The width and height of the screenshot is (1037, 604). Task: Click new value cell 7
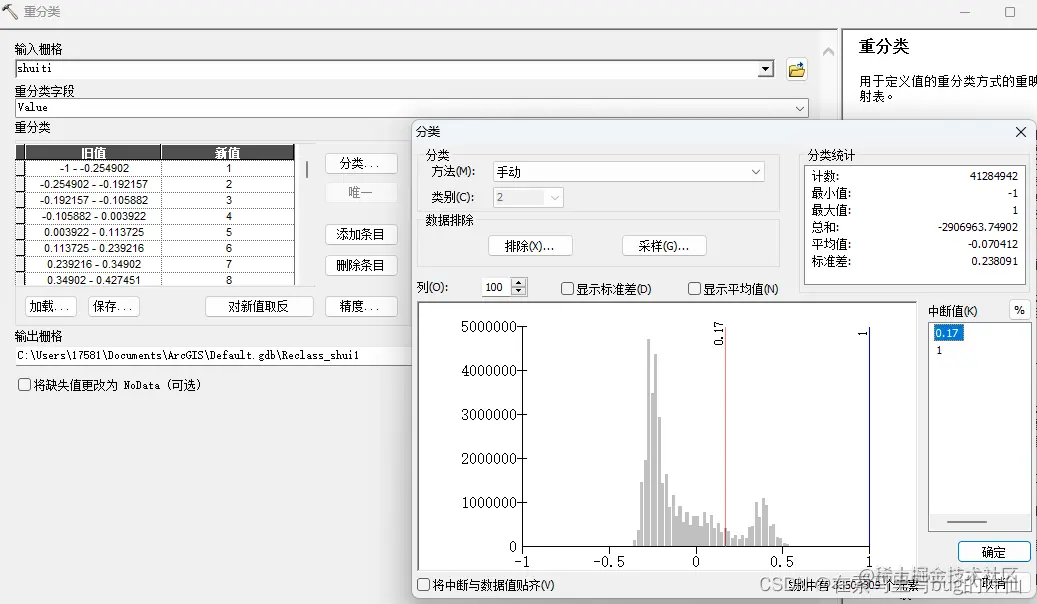point(228,264)
